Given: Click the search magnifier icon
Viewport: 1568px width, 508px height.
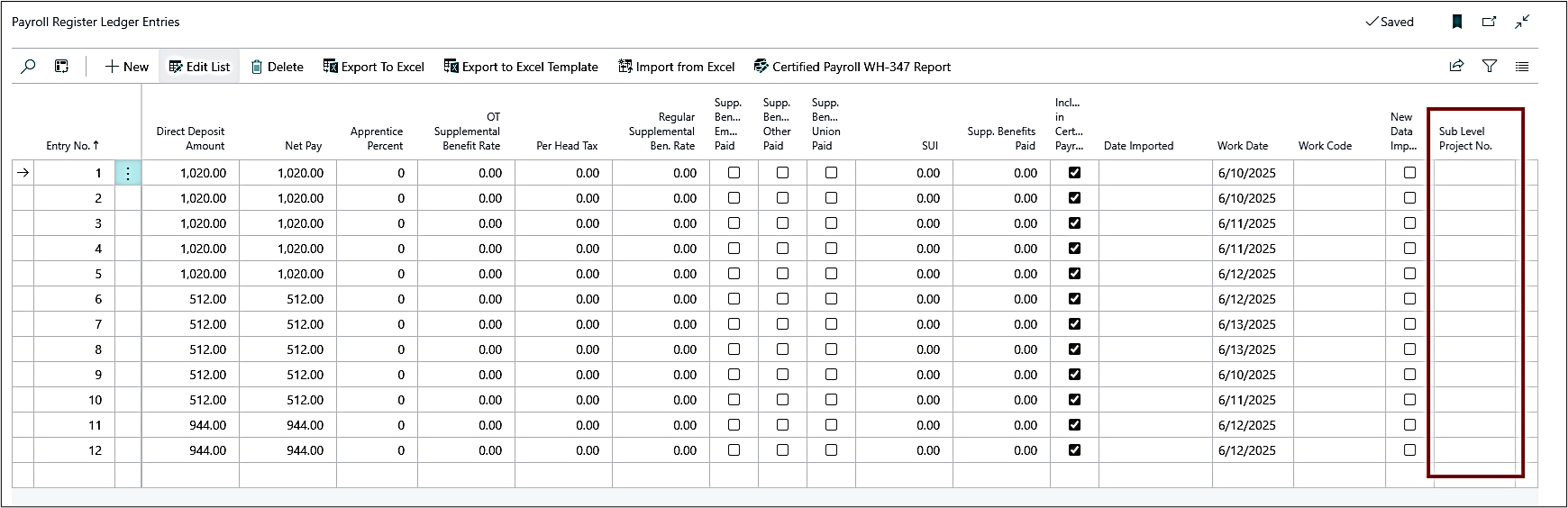Looking at the screenshot, I should tap(28, 67).
